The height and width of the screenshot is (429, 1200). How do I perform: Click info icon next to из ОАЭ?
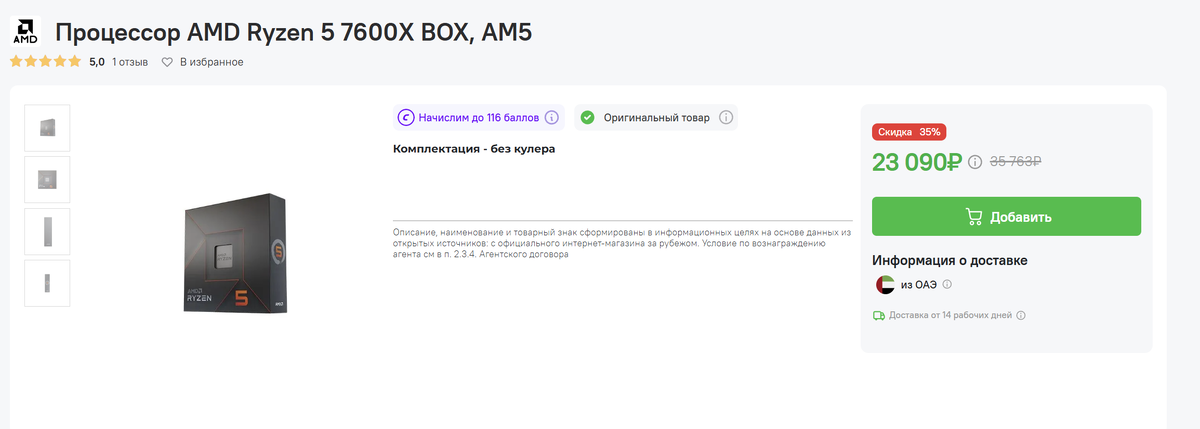[947, 285]
